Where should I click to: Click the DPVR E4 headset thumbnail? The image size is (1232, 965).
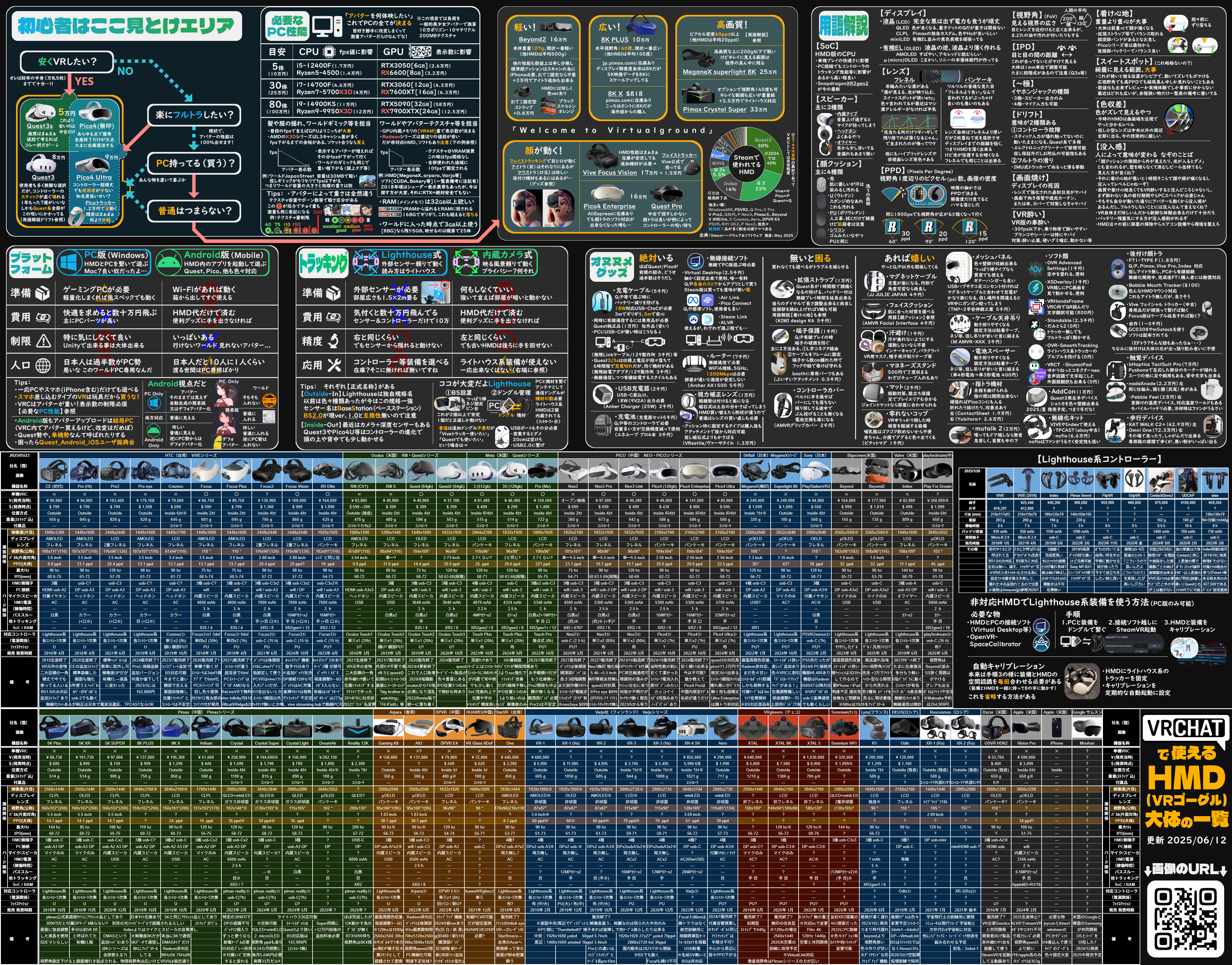coord(449,727)
